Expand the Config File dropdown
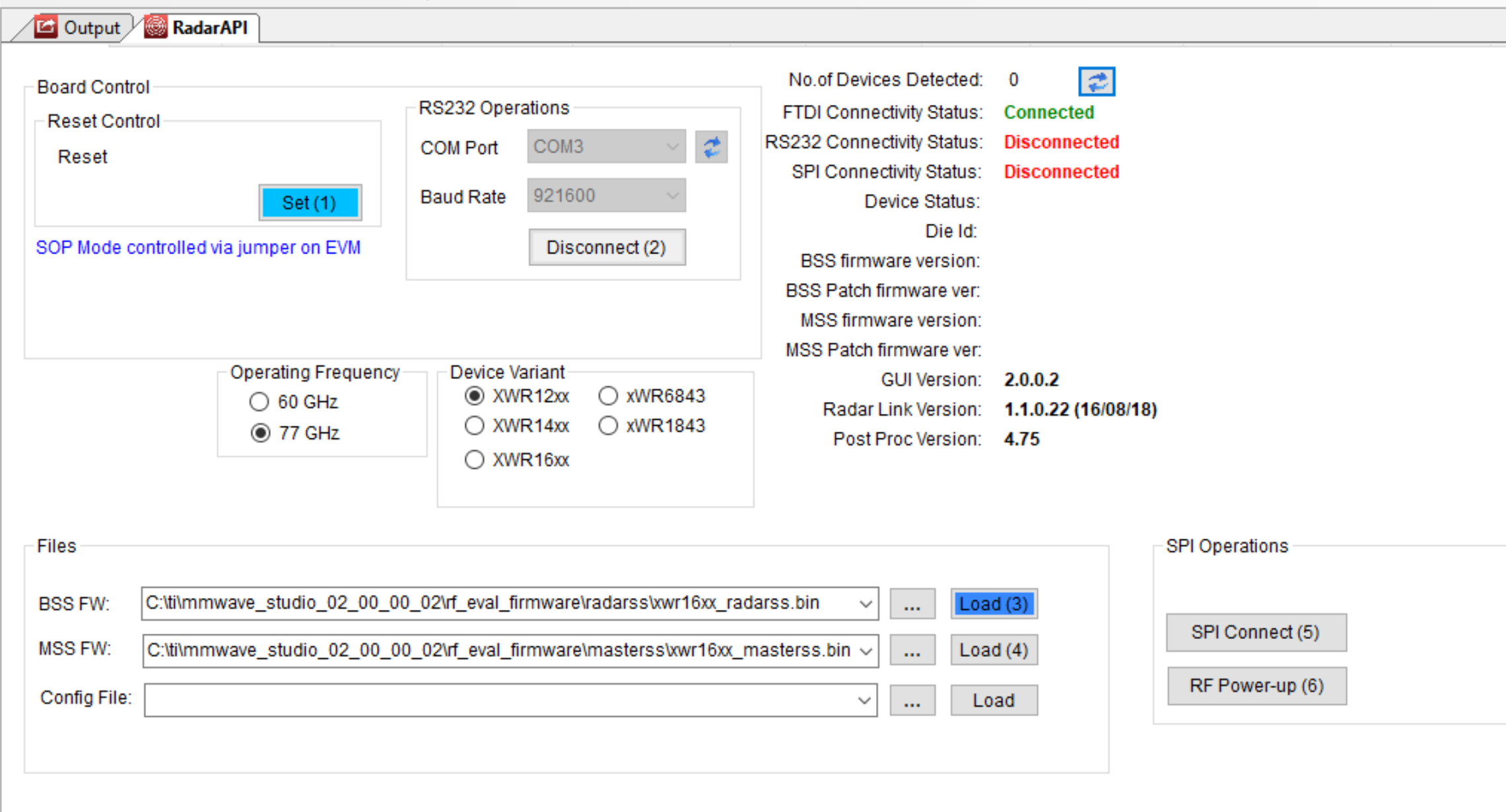The image size is (1506, 812). click(x=864, y=700)
